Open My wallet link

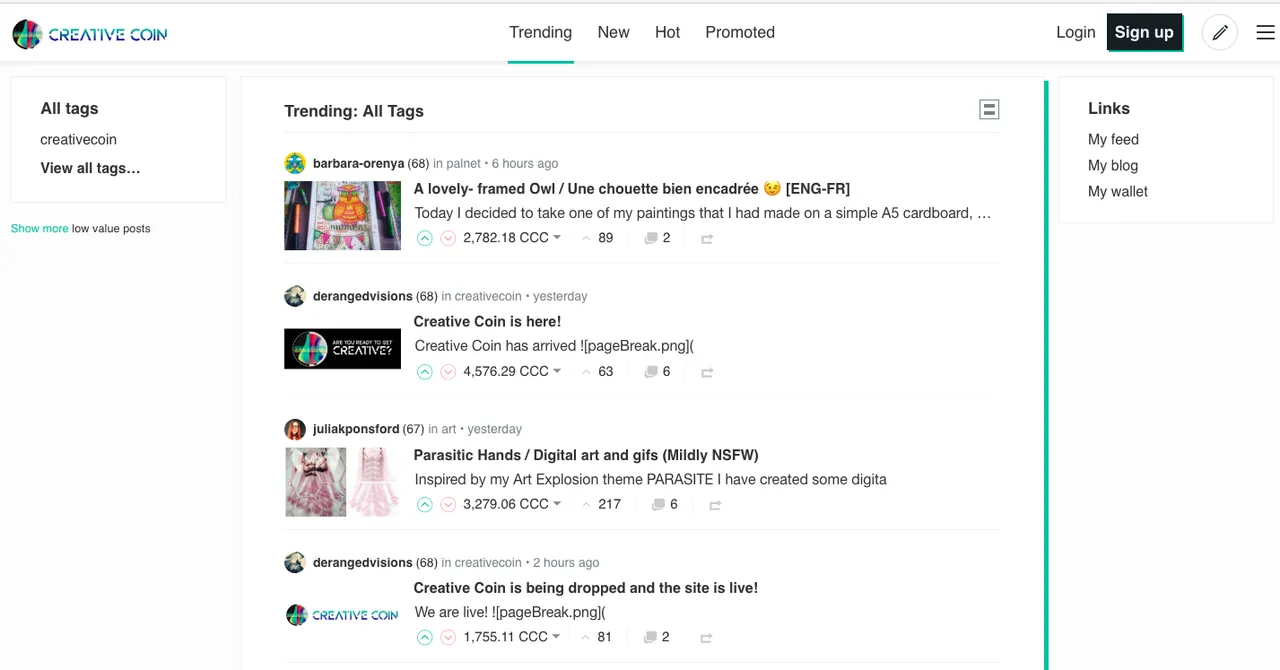coord(1118,192)
